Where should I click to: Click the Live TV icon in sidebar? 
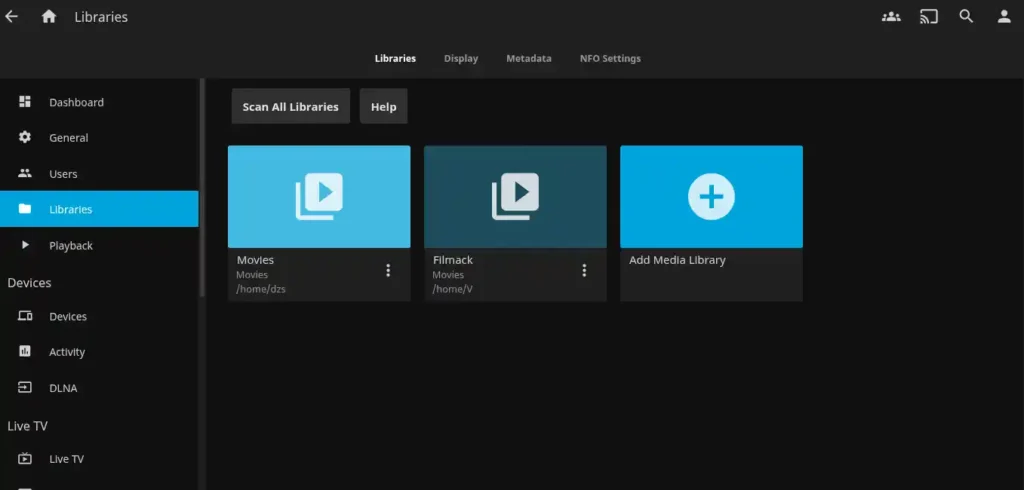25,459
